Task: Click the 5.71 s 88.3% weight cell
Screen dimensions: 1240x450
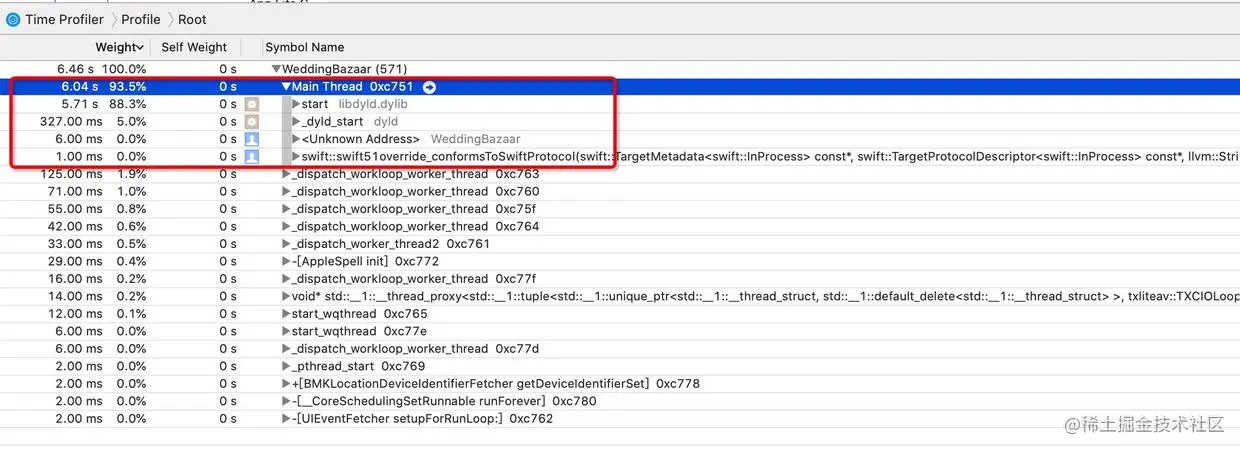Action: tap(102, 104)
